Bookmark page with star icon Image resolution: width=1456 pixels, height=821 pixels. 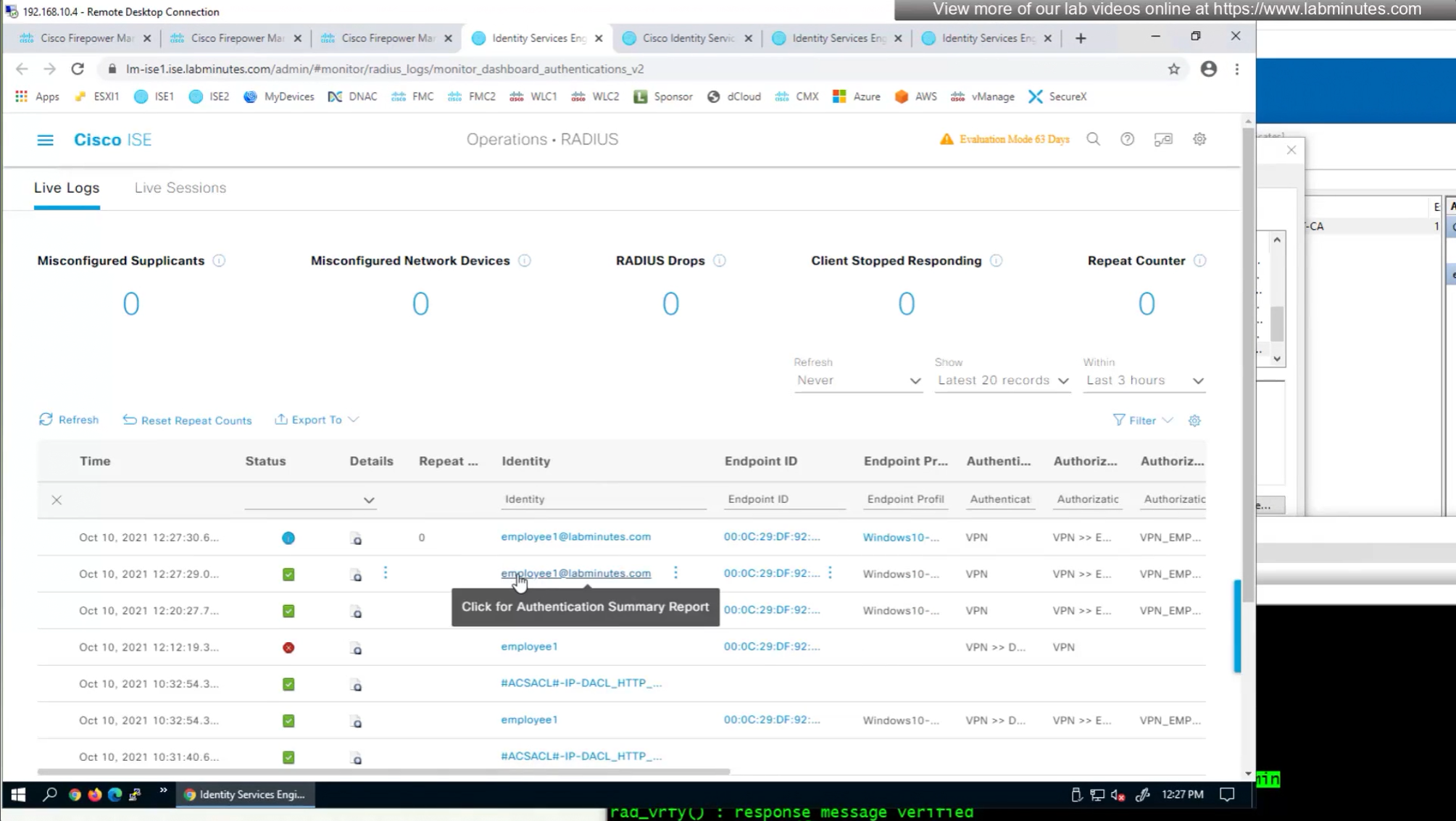pos(1173,69)
